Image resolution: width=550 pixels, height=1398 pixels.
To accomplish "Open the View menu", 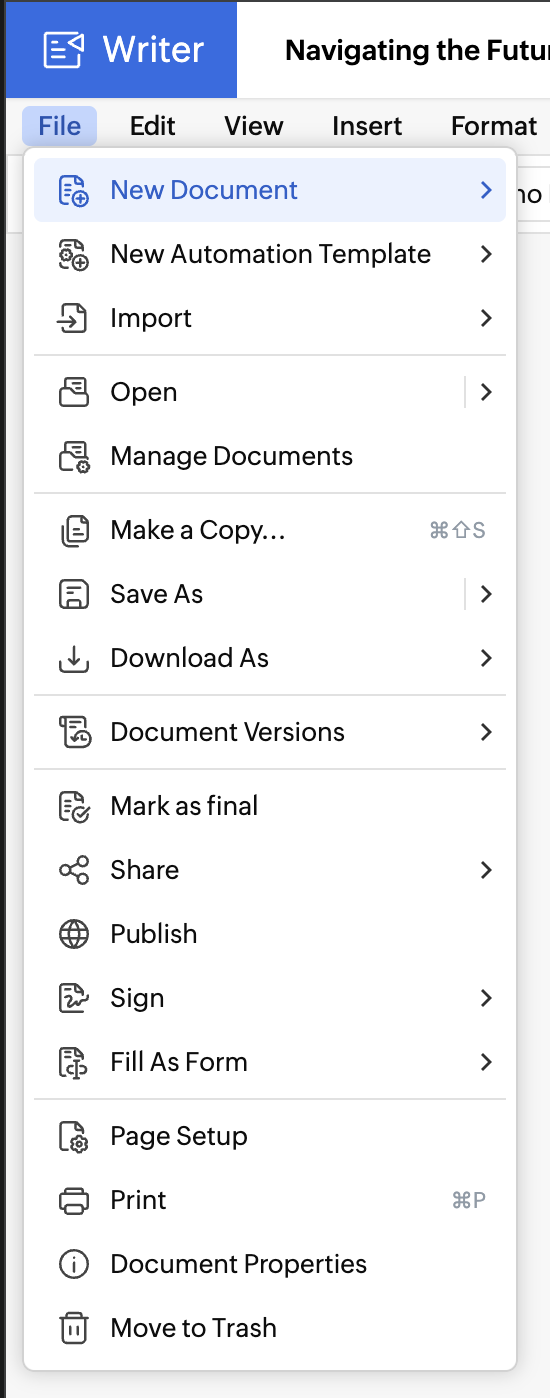I will click(253, 126).
